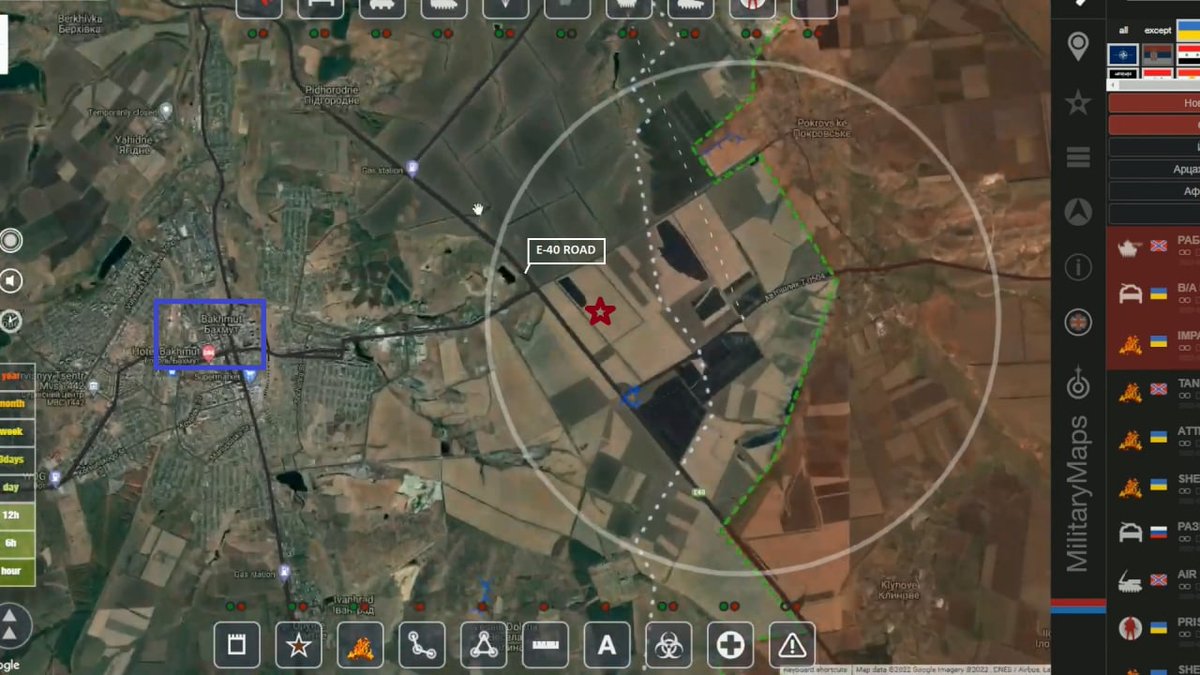
Task: Select the flag/fortification marker tool
Action: 236,645
